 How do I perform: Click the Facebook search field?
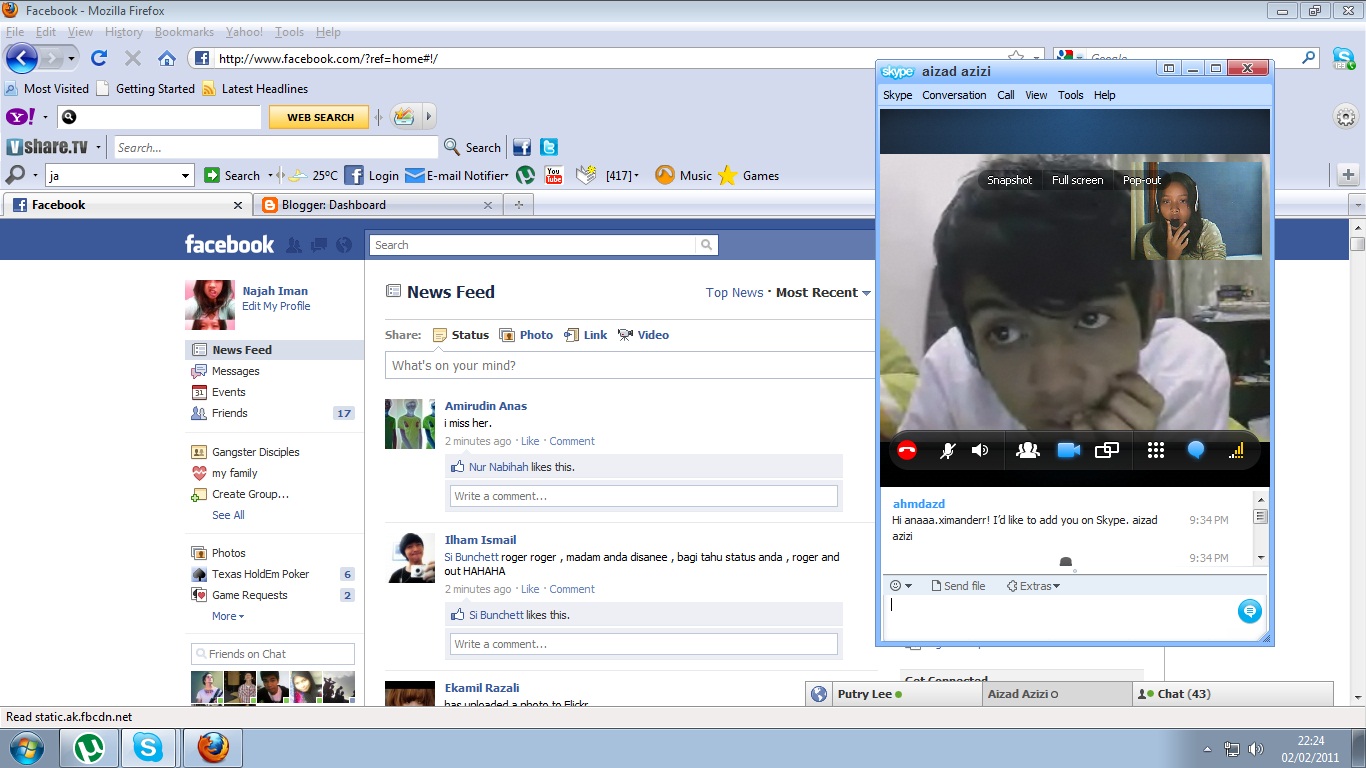tap(532, 245)
